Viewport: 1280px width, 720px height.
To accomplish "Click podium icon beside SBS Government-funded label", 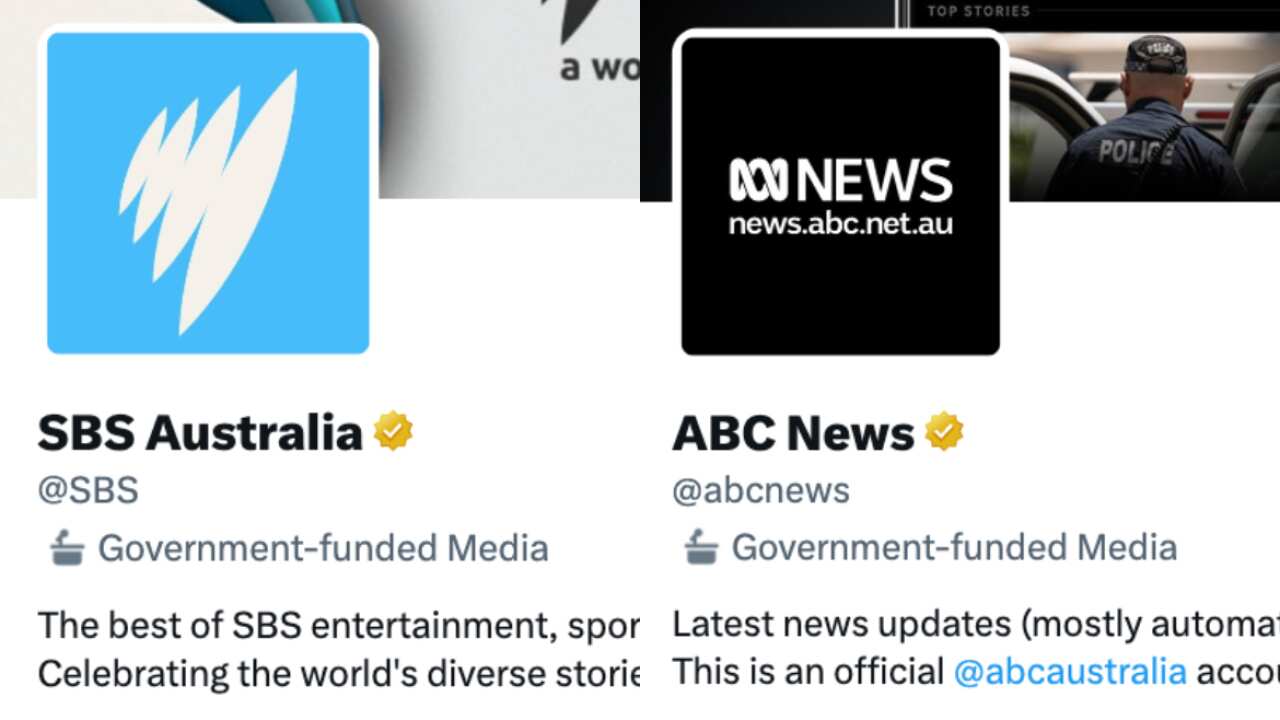I will (x=67, y=548).
